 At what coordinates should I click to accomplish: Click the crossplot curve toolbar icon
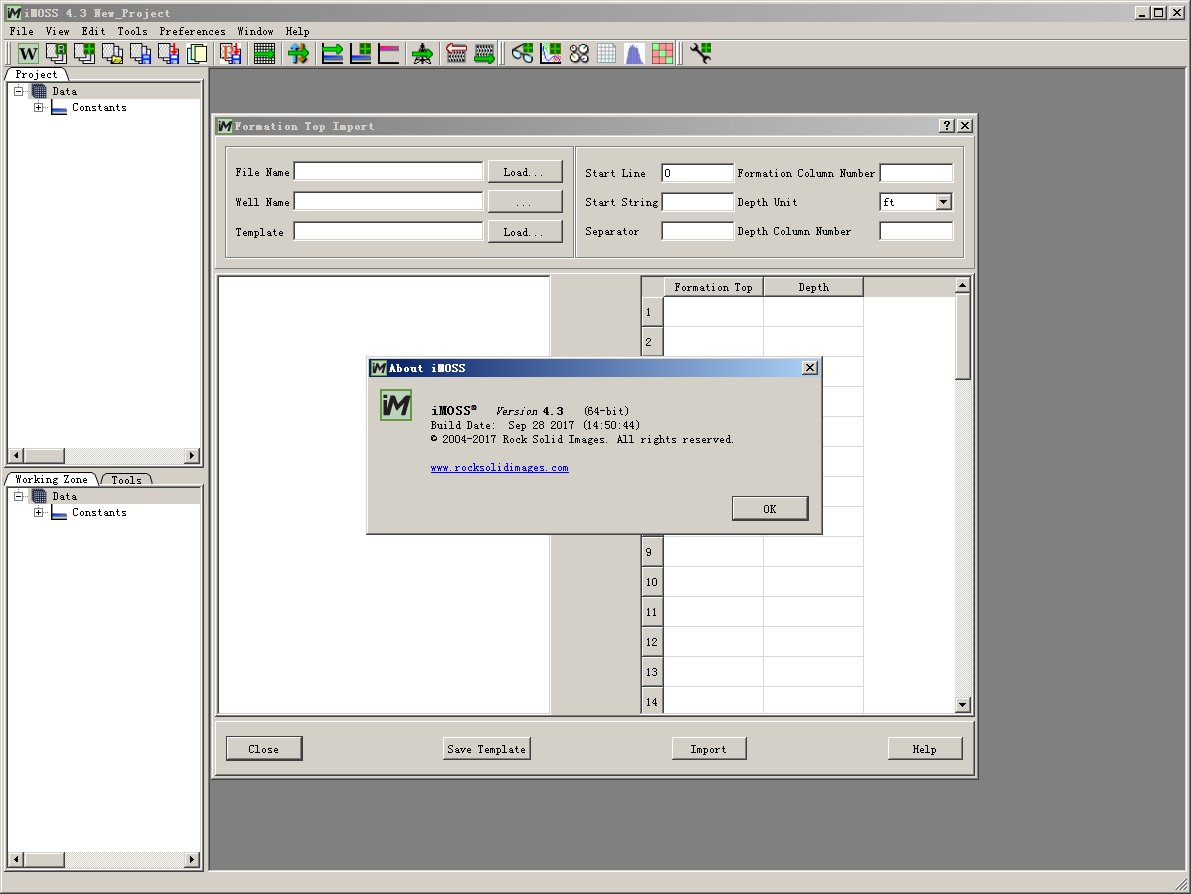[x=551, y=53]
